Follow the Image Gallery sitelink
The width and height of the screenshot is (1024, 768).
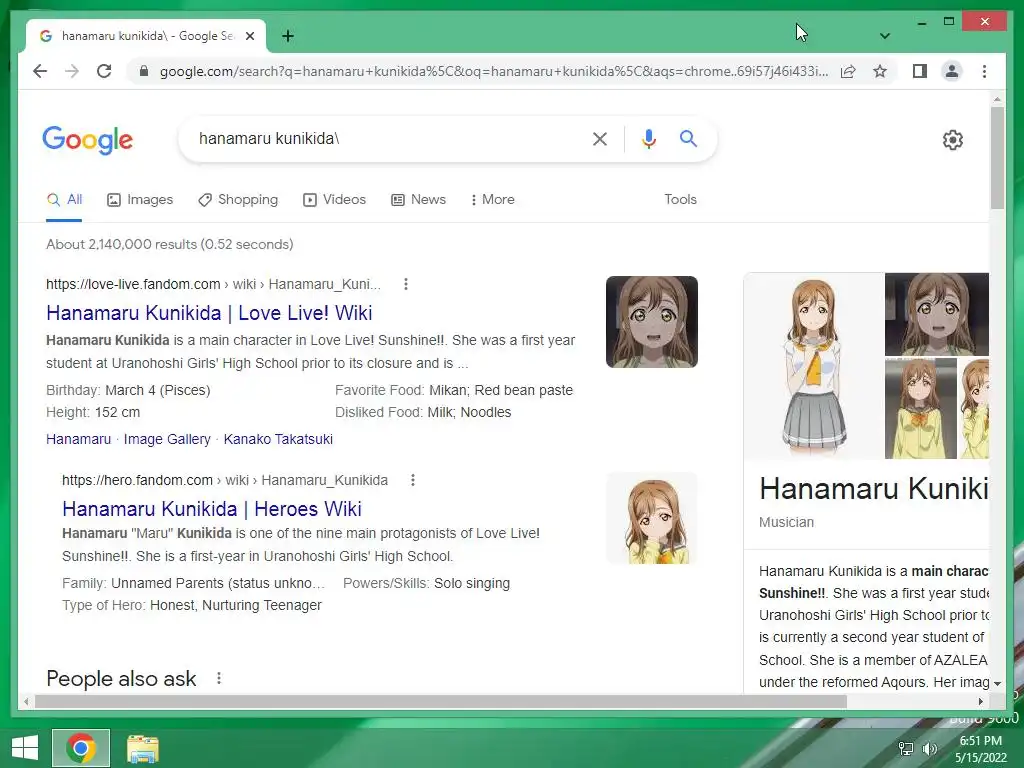pos(167,440)
